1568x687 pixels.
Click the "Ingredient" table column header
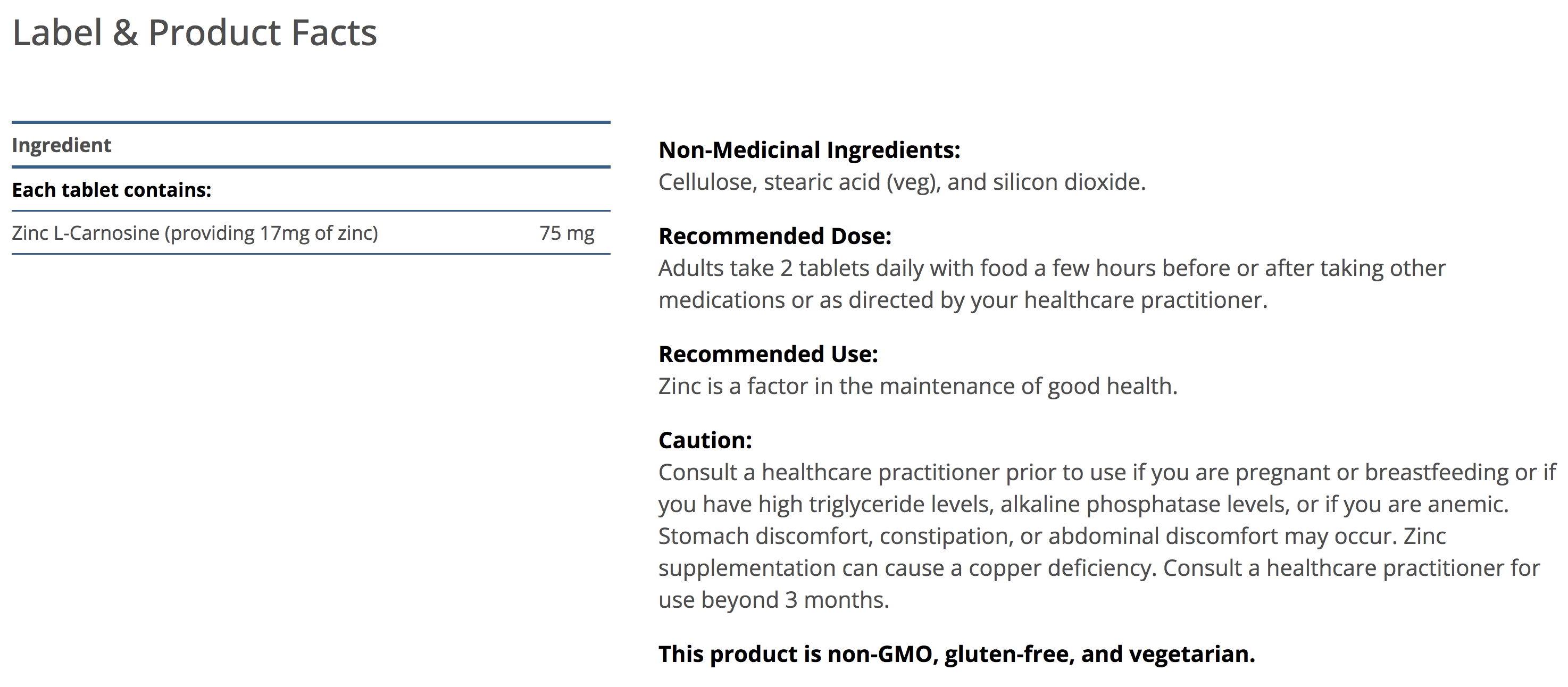tap(62, 146)
